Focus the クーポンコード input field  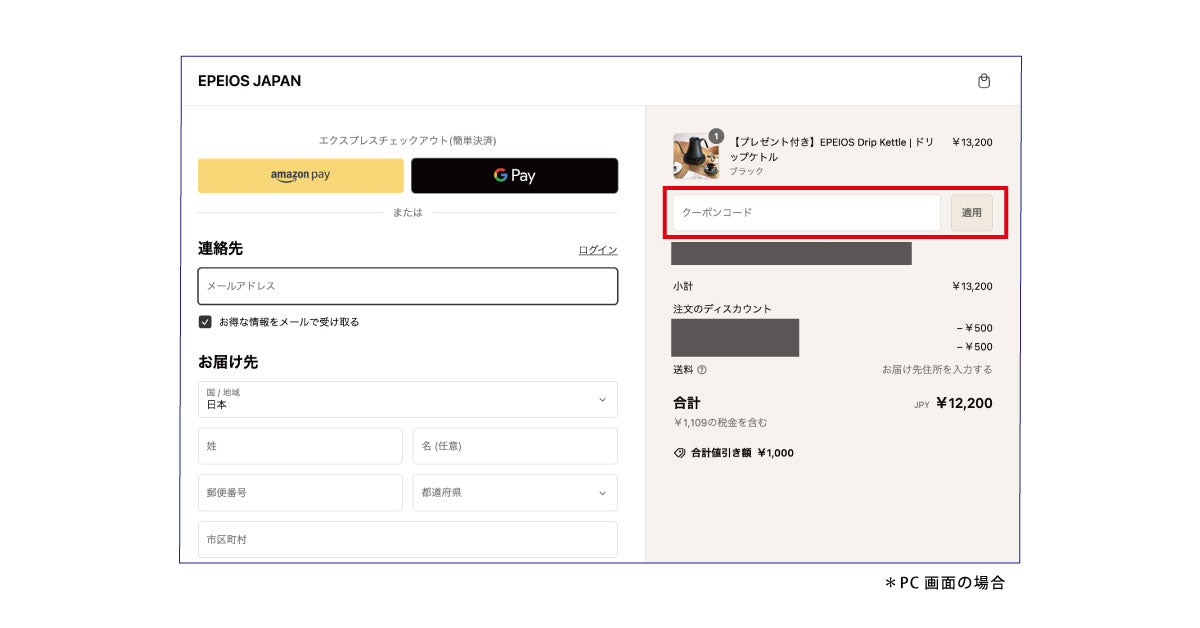(806, 213)
